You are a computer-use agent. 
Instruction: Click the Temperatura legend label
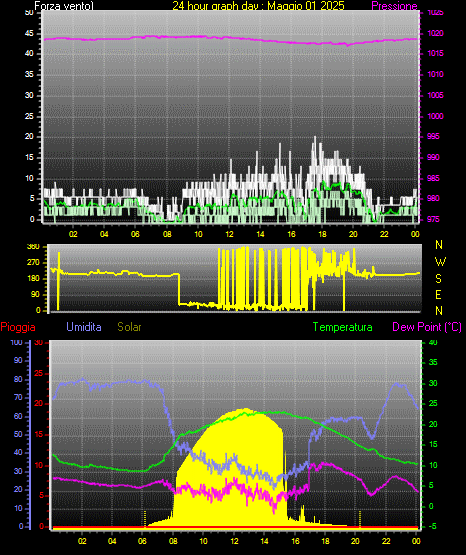343,327
